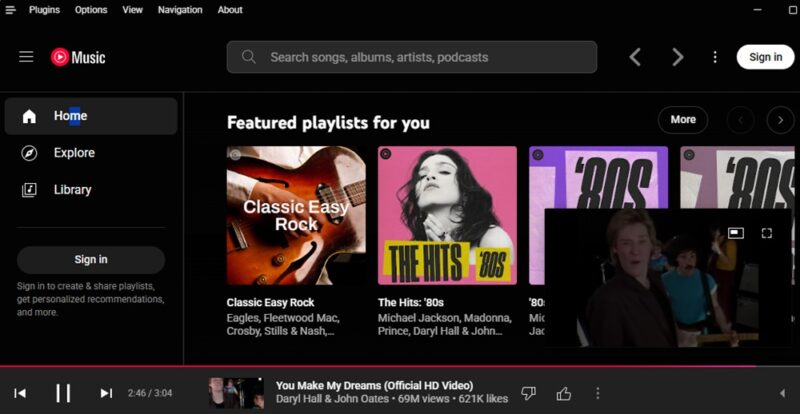Click The Hits: '80s title link
Viewport: 800px width, 414px height.
tap(411, 302)
